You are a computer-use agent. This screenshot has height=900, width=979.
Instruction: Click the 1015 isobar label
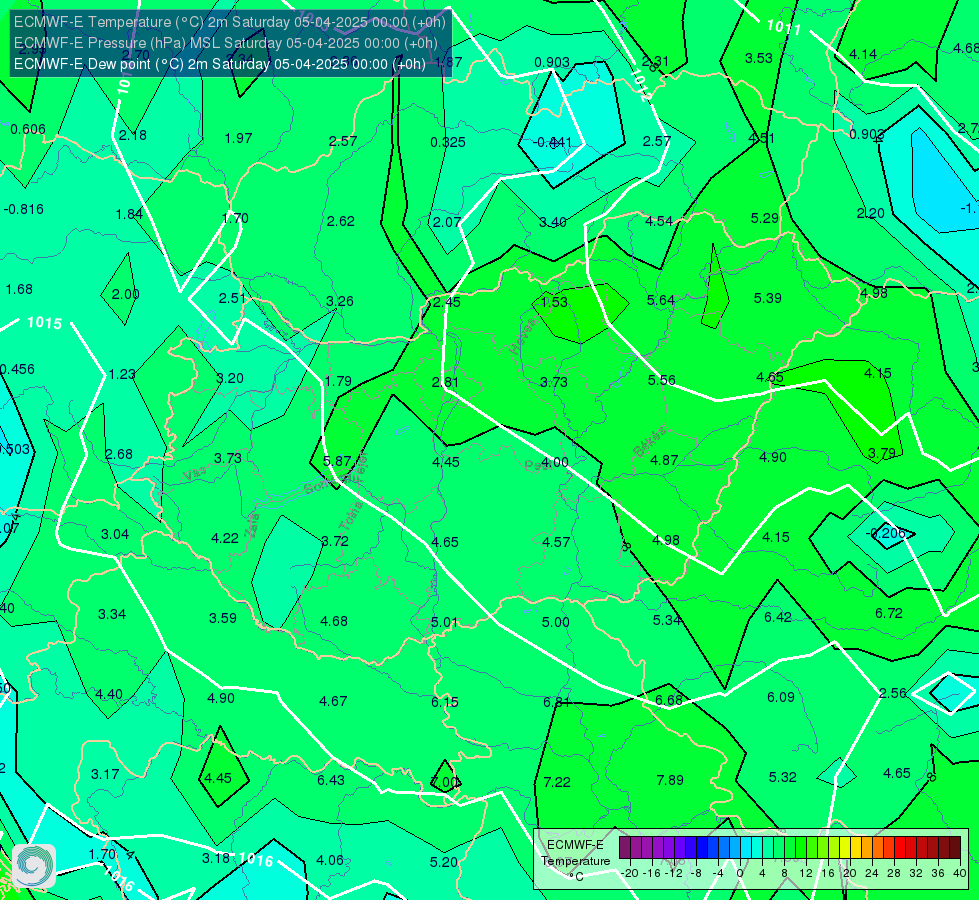pyautogui.click(x=45, y=323)
